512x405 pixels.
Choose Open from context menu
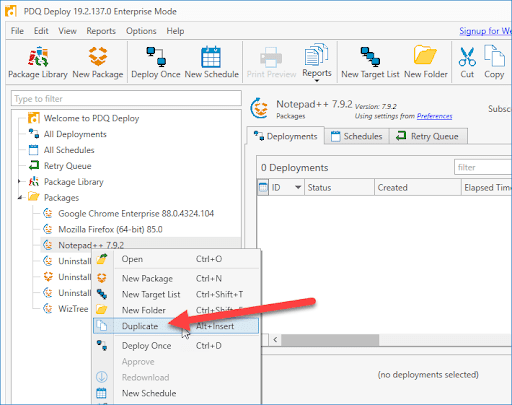point(176,259)
